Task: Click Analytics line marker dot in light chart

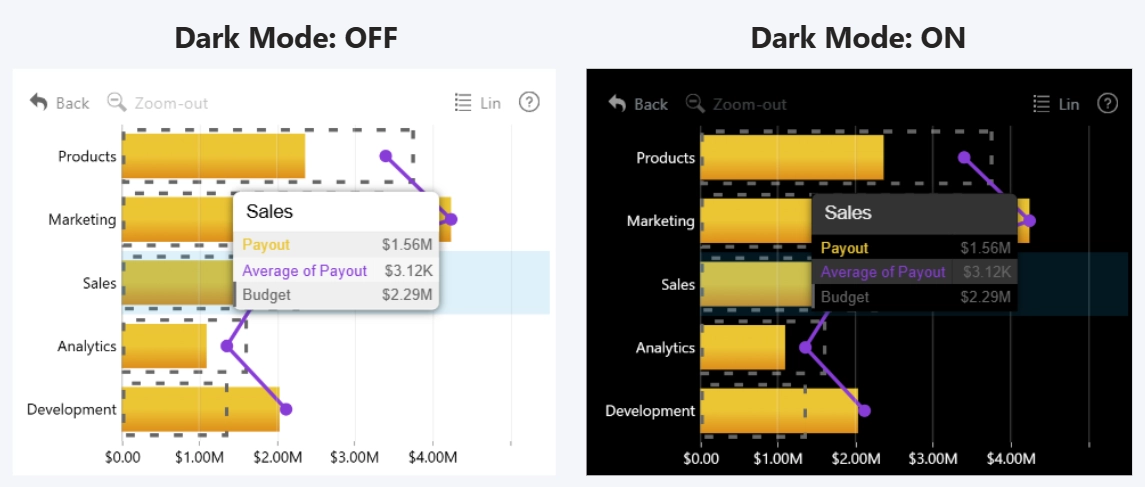Action: click(x=227, y=345)
